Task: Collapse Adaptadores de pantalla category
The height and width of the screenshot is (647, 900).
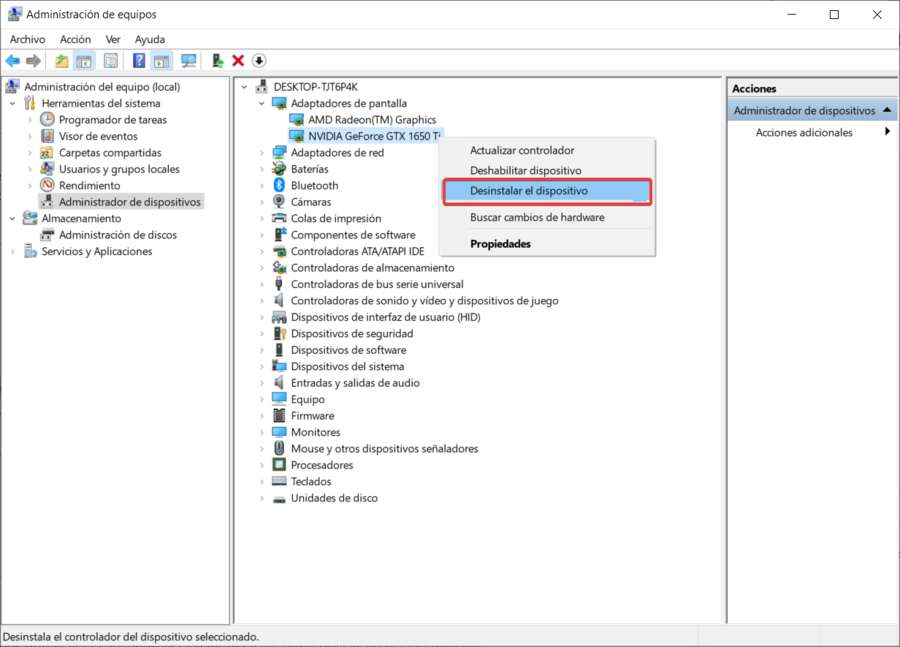Action: tap(262, 103)
